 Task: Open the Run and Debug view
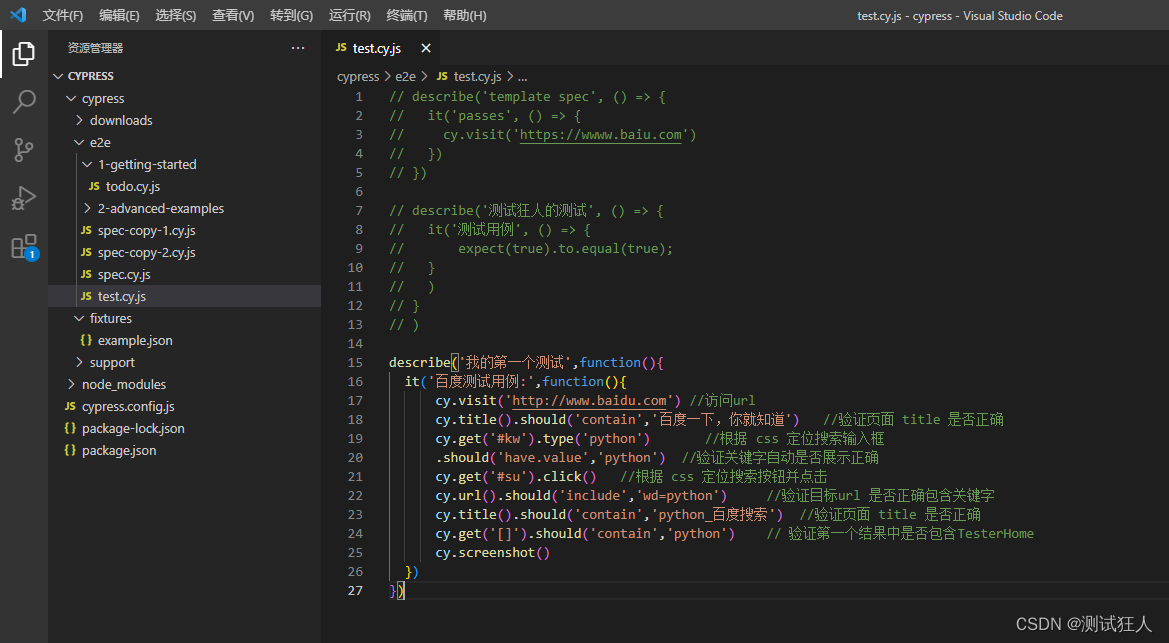pos(24,198)
